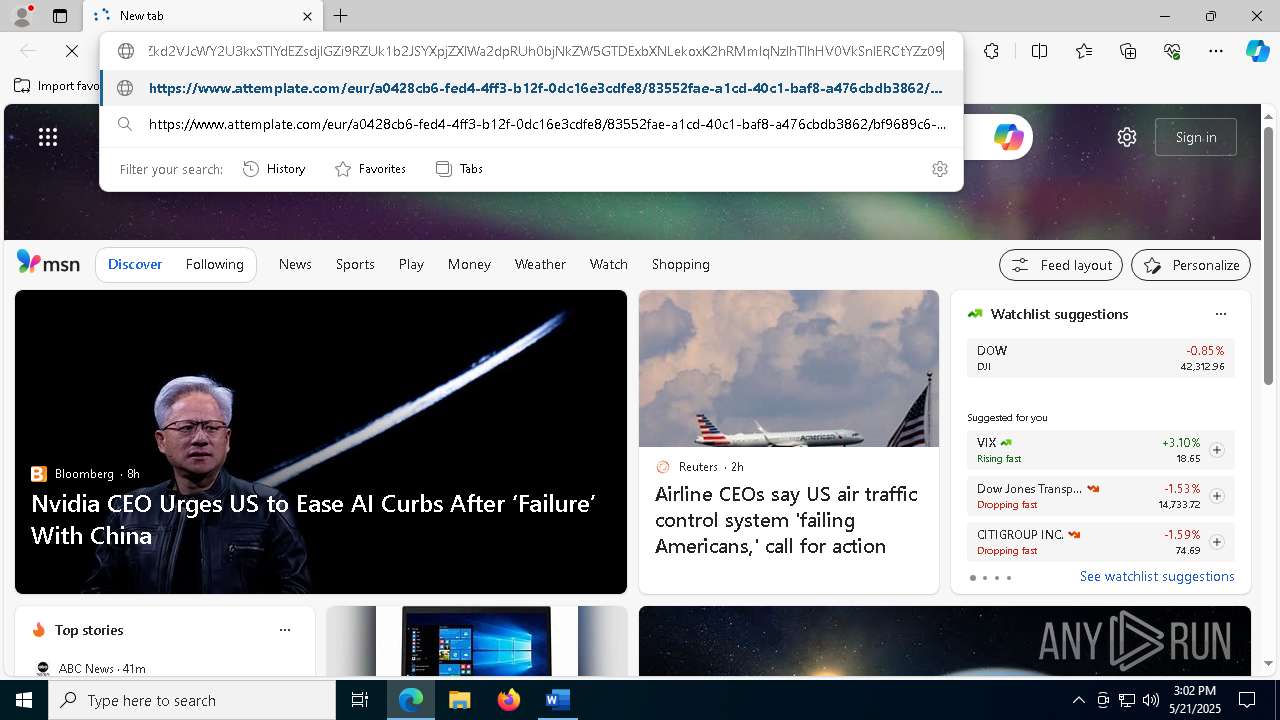This screenshot has height=720, width=1280.
Task: Close the New tab
Action: 307,16
